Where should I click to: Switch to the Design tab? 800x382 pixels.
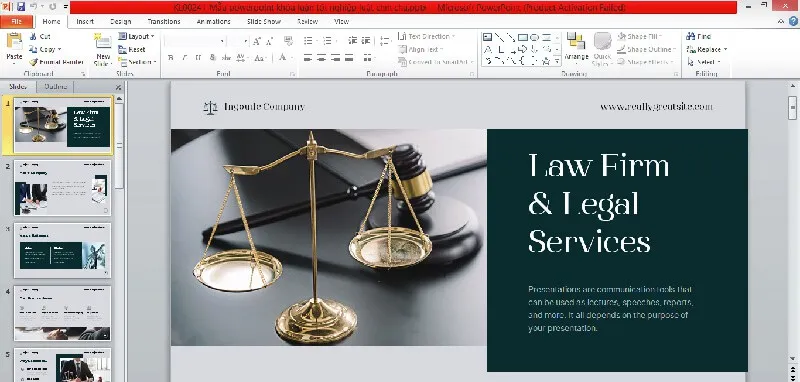(120, 21)
